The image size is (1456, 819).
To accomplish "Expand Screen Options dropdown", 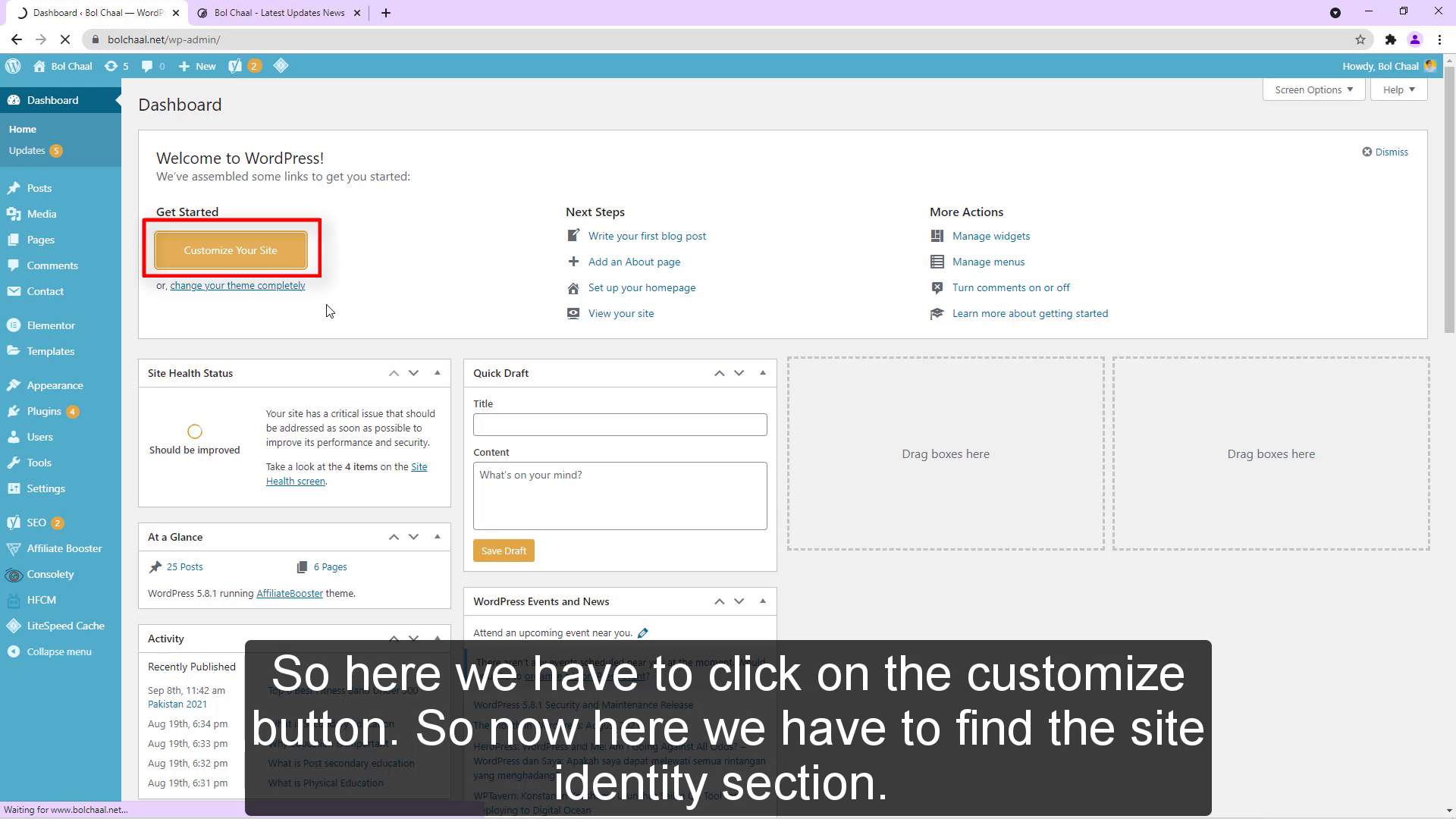I will click(1313, 89).
